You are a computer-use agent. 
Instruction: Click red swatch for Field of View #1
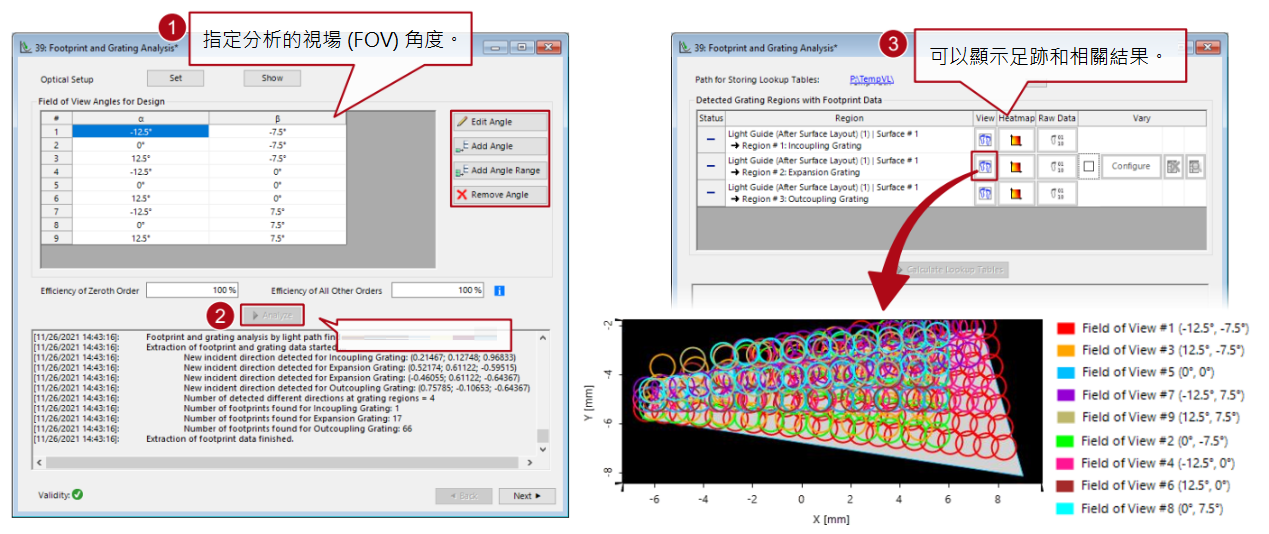(x=1065, y=328)
